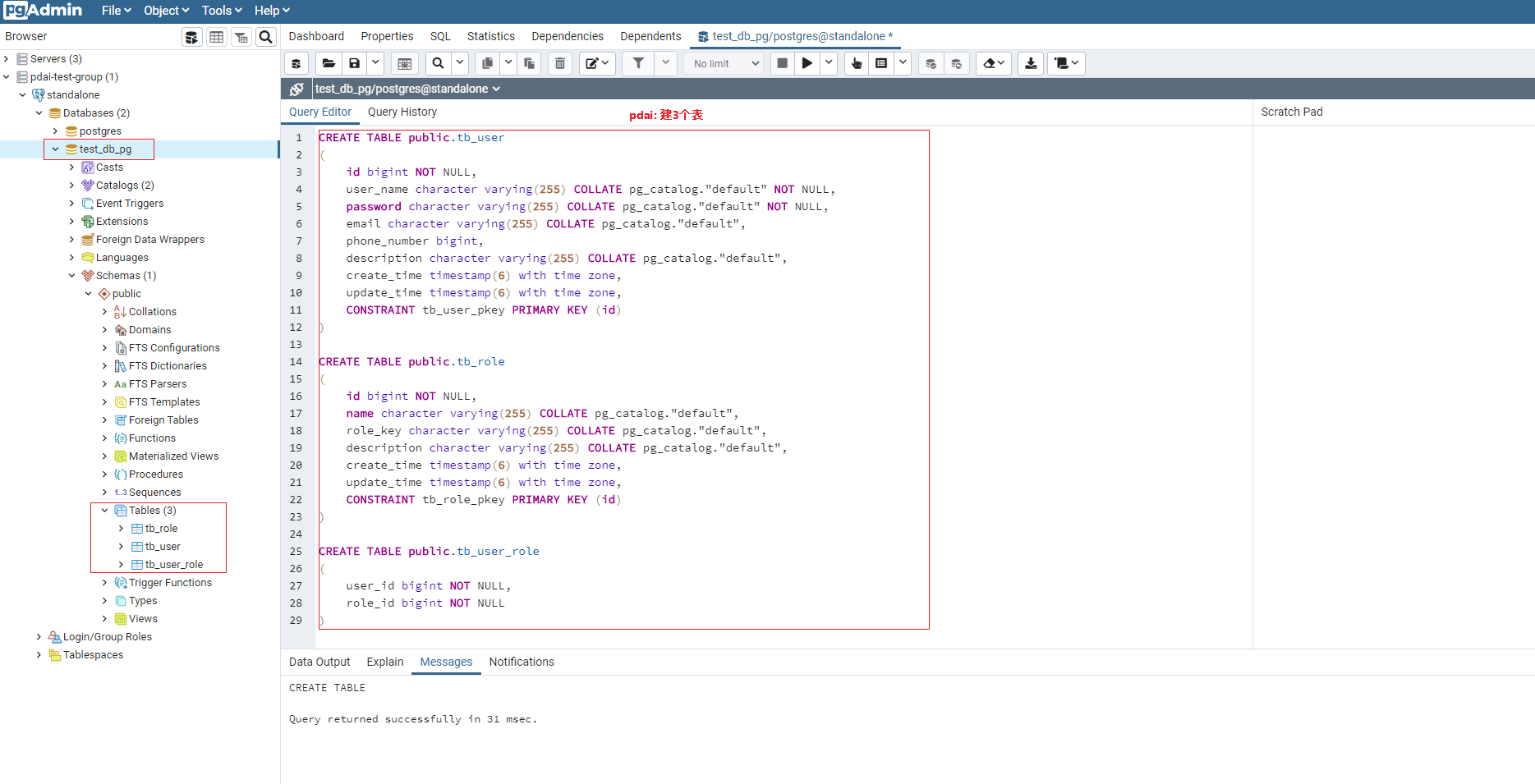Viewport: 1535px width, 784px height.
Task: Expand the tb_user table node
Action: pyautogui.click(x=121, y=547)
